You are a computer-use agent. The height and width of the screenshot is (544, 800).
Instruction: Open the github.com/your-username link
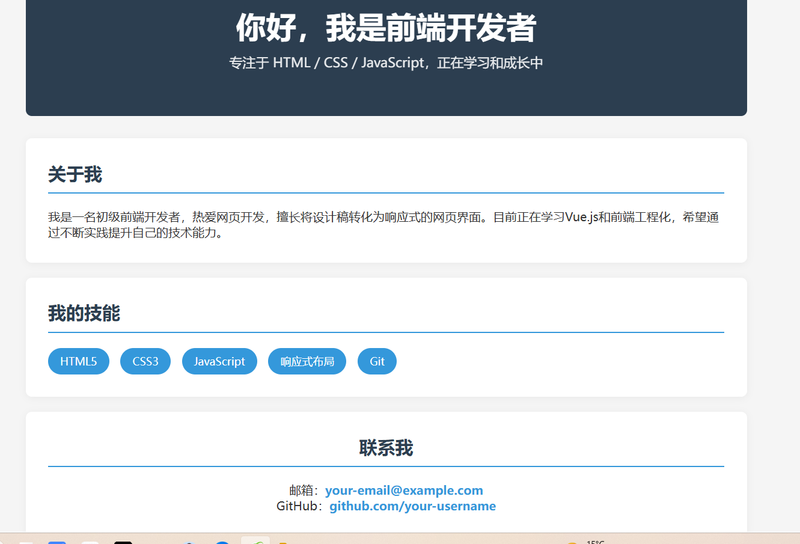point(412,506)
